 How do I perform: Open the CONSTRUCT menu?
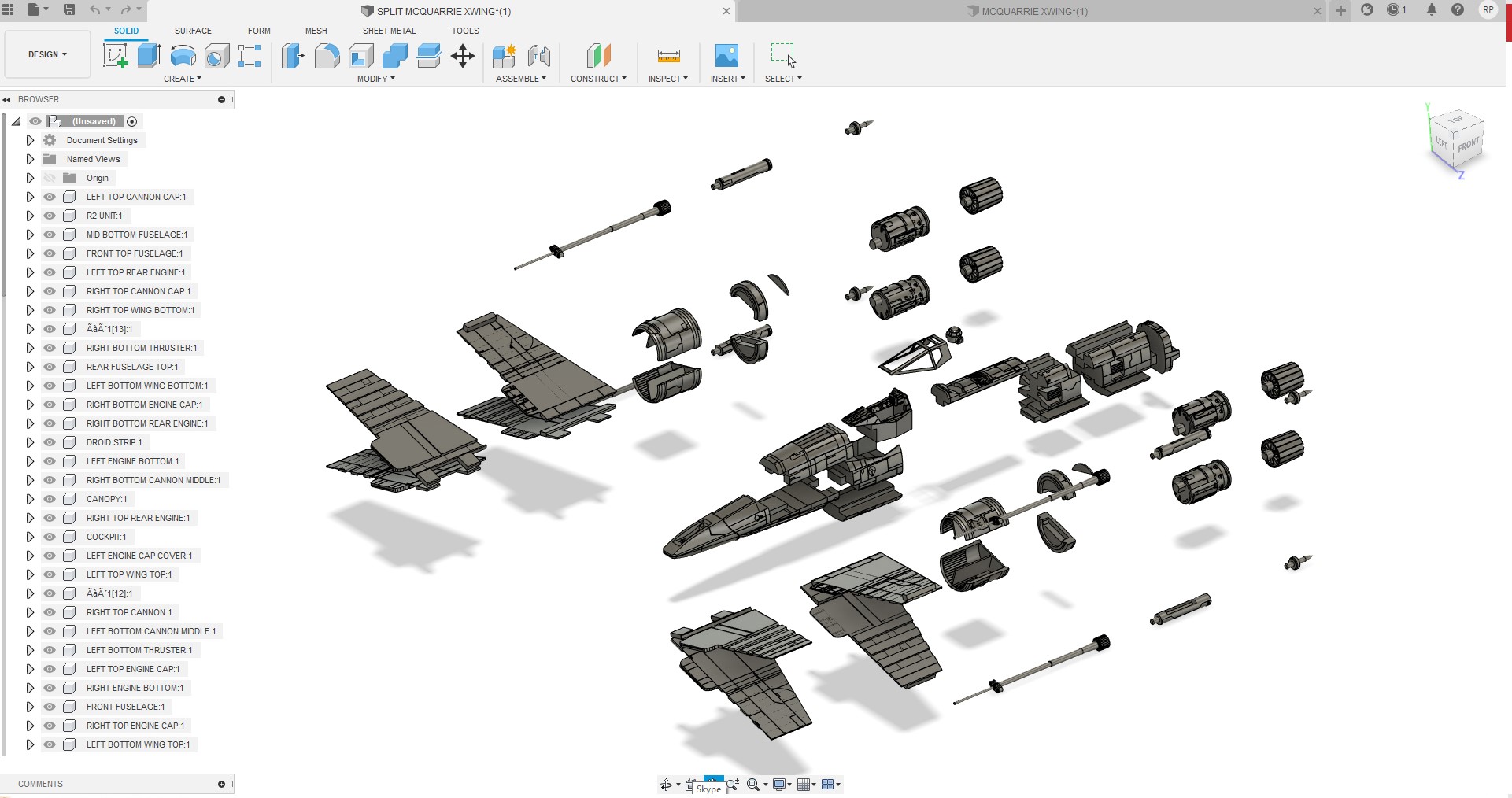[x=598, y=79]
